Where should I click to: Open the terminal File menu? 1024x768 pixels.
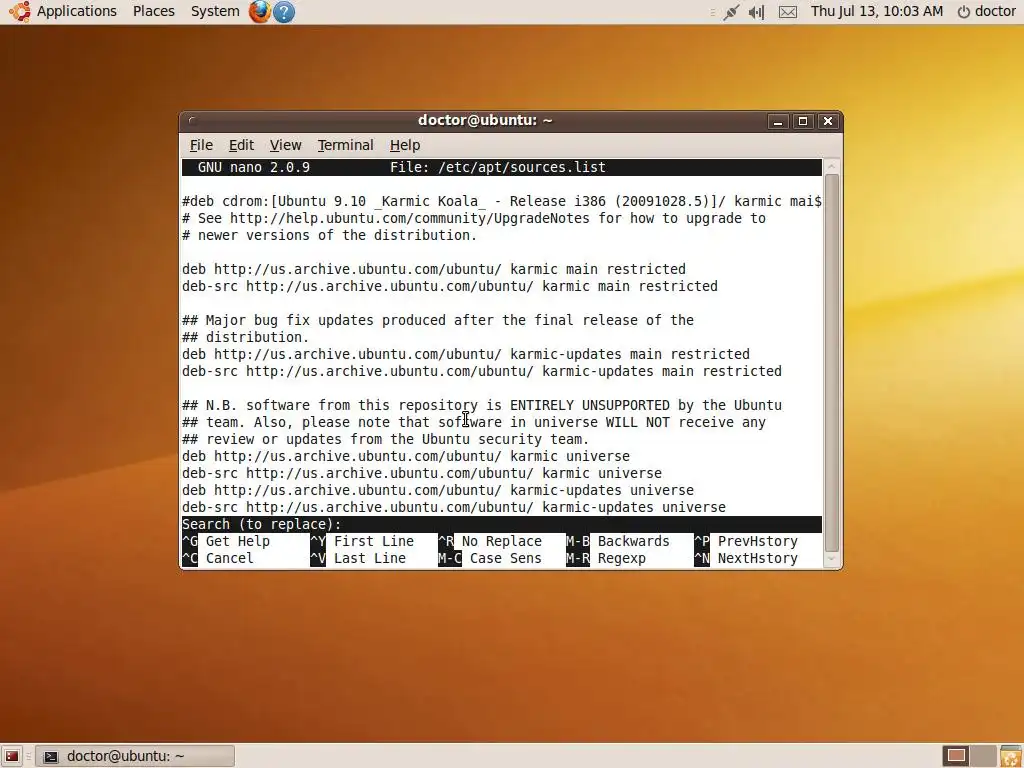(x=201, y=145)
